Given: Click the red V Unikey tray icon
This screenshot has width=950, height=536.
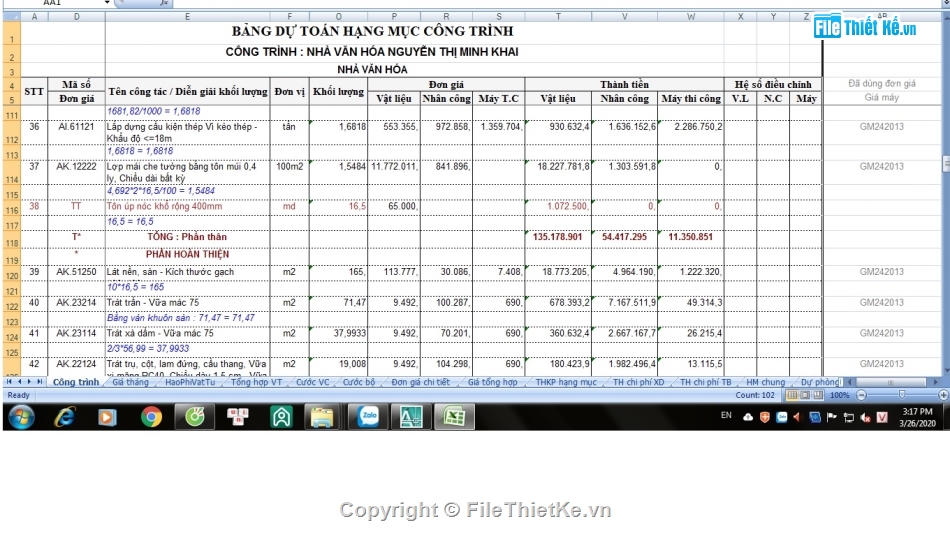Looking at the screenshot, I should pos(882,417).
